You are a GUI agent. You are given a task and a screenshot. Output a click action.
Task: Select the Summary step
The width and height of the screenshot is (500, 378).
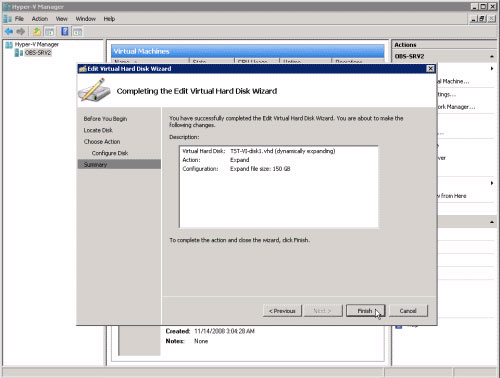click(x=119, y=164)
